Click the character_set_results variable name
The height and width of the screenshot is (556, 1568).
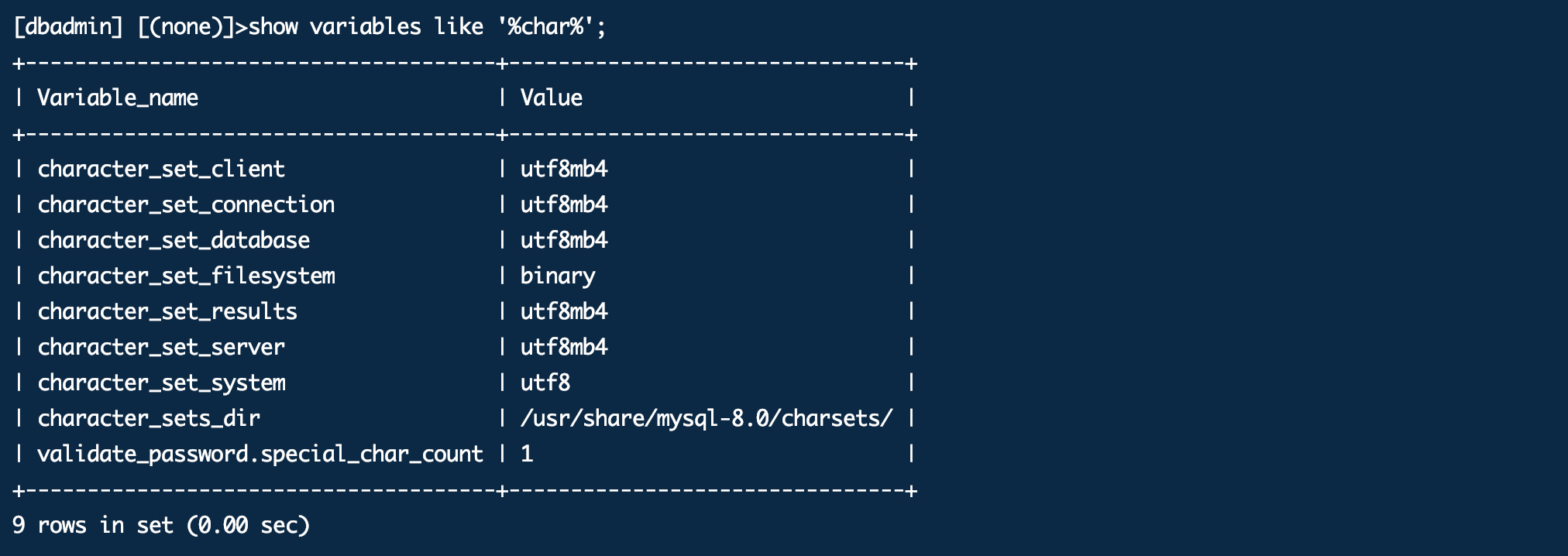pos(167,311)
